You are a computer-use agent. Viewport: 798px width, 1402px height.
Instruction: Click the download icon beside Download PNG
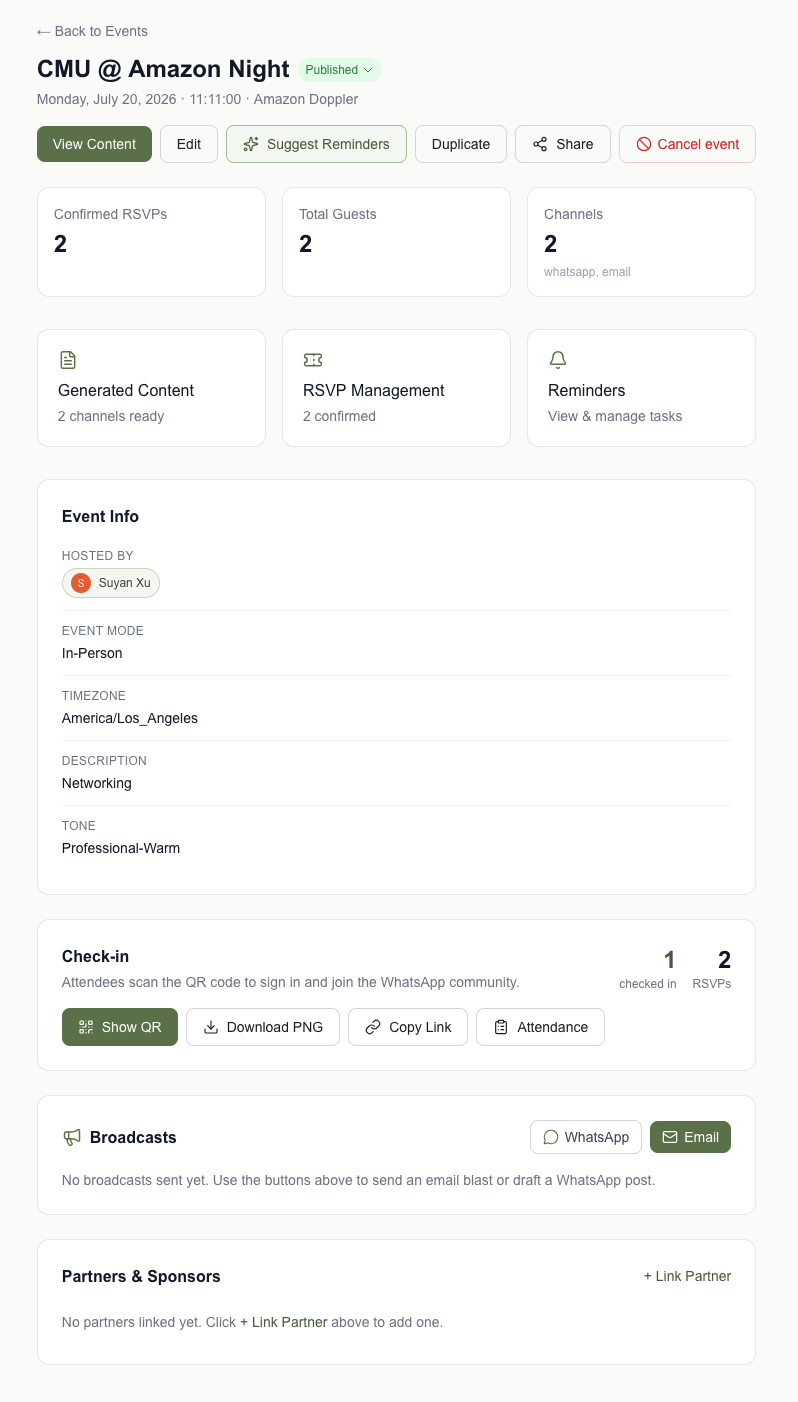pyautogui.click(x=211, y=1027)
